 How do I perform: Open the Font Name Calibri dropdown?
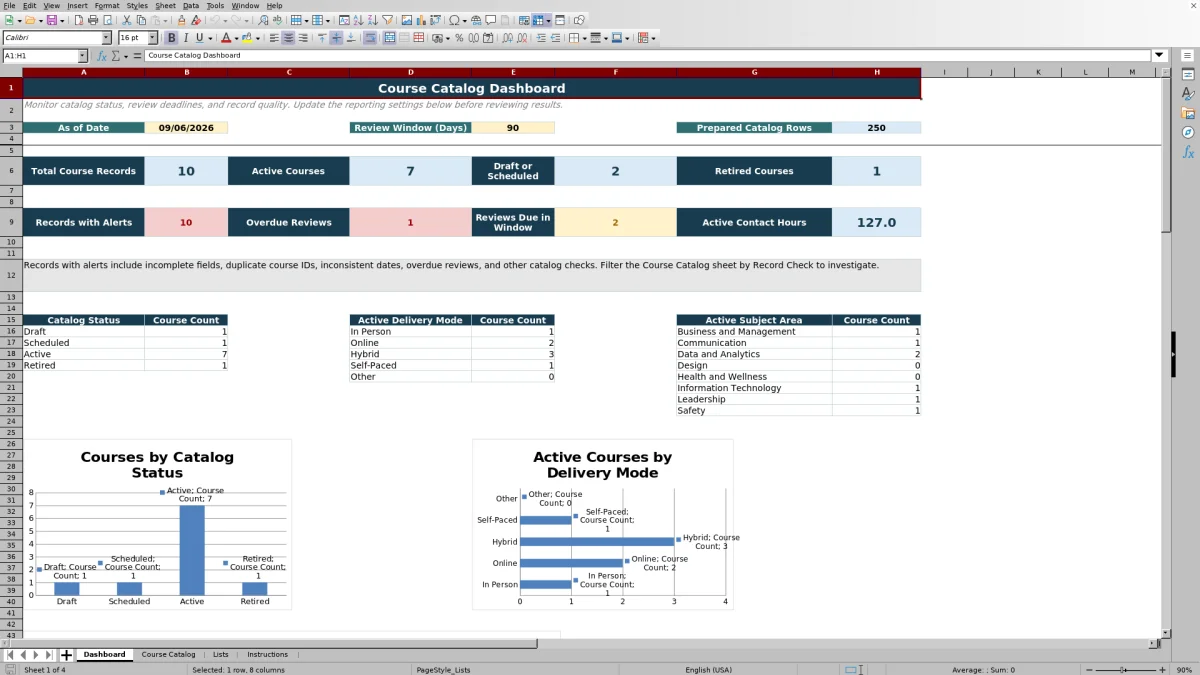click(x=106, y=38)
